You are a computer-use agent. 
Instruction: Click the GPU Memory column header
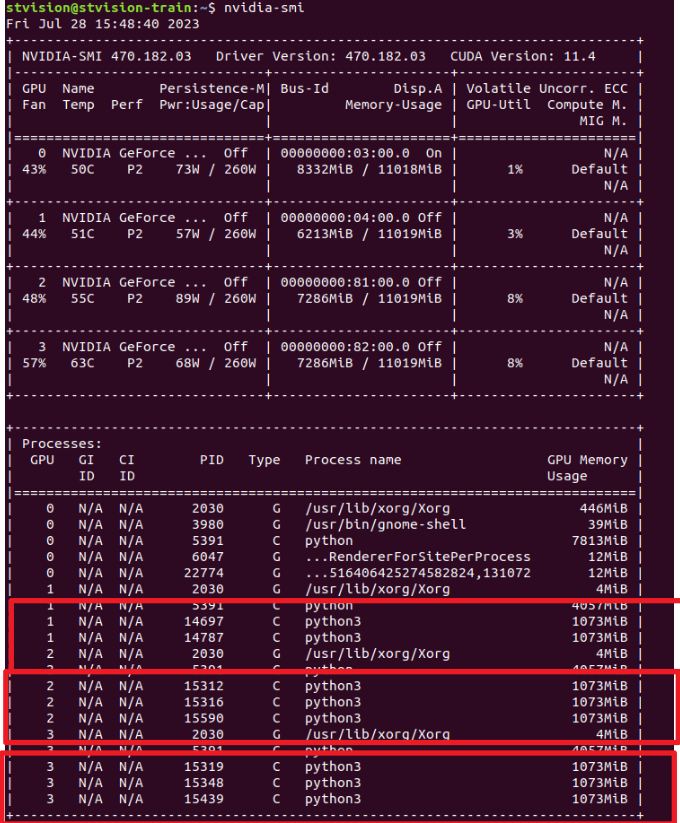[587, 460]
